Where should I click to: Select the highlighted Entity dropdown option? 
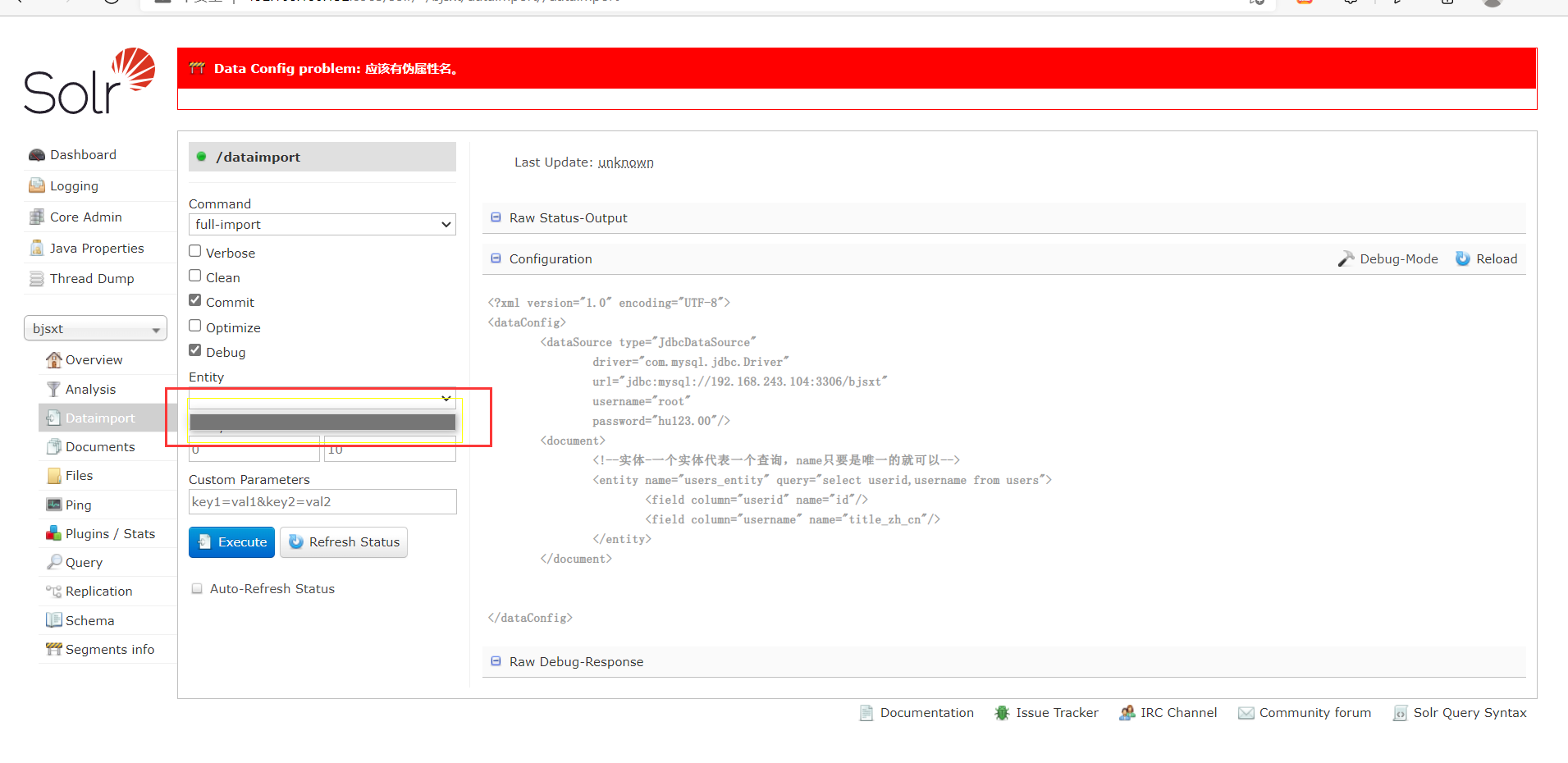point(322,422)
